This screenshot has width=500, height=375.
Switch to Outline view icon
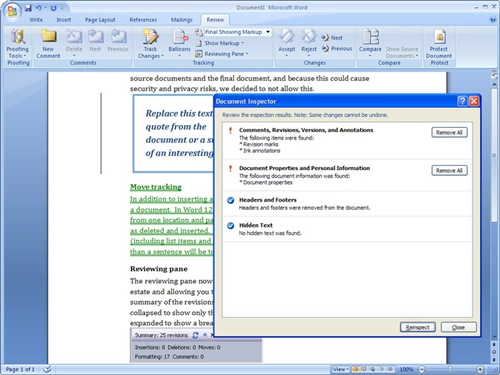(x=381, y=369)
